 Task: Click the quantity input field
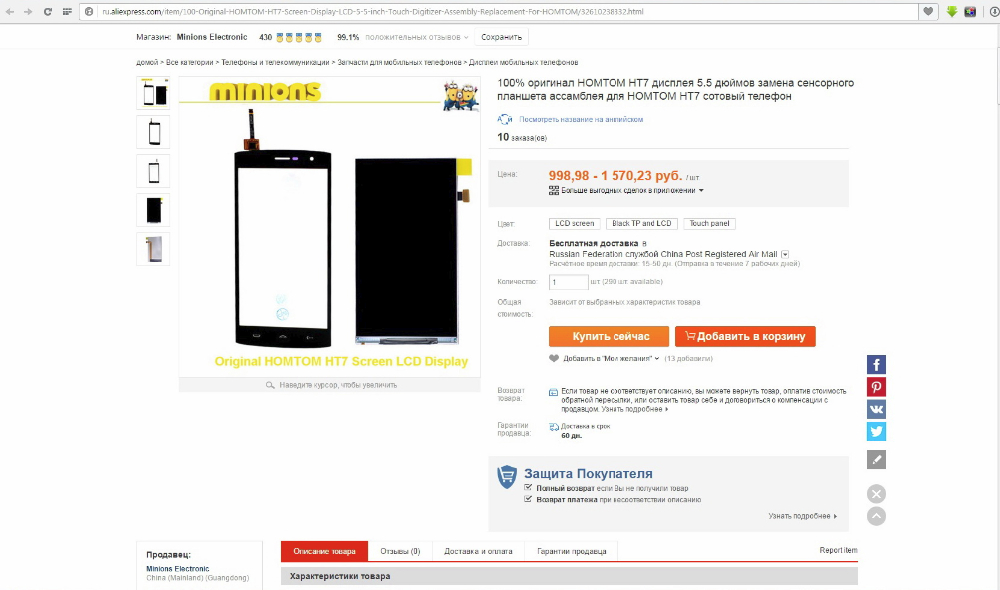[568, 282]
